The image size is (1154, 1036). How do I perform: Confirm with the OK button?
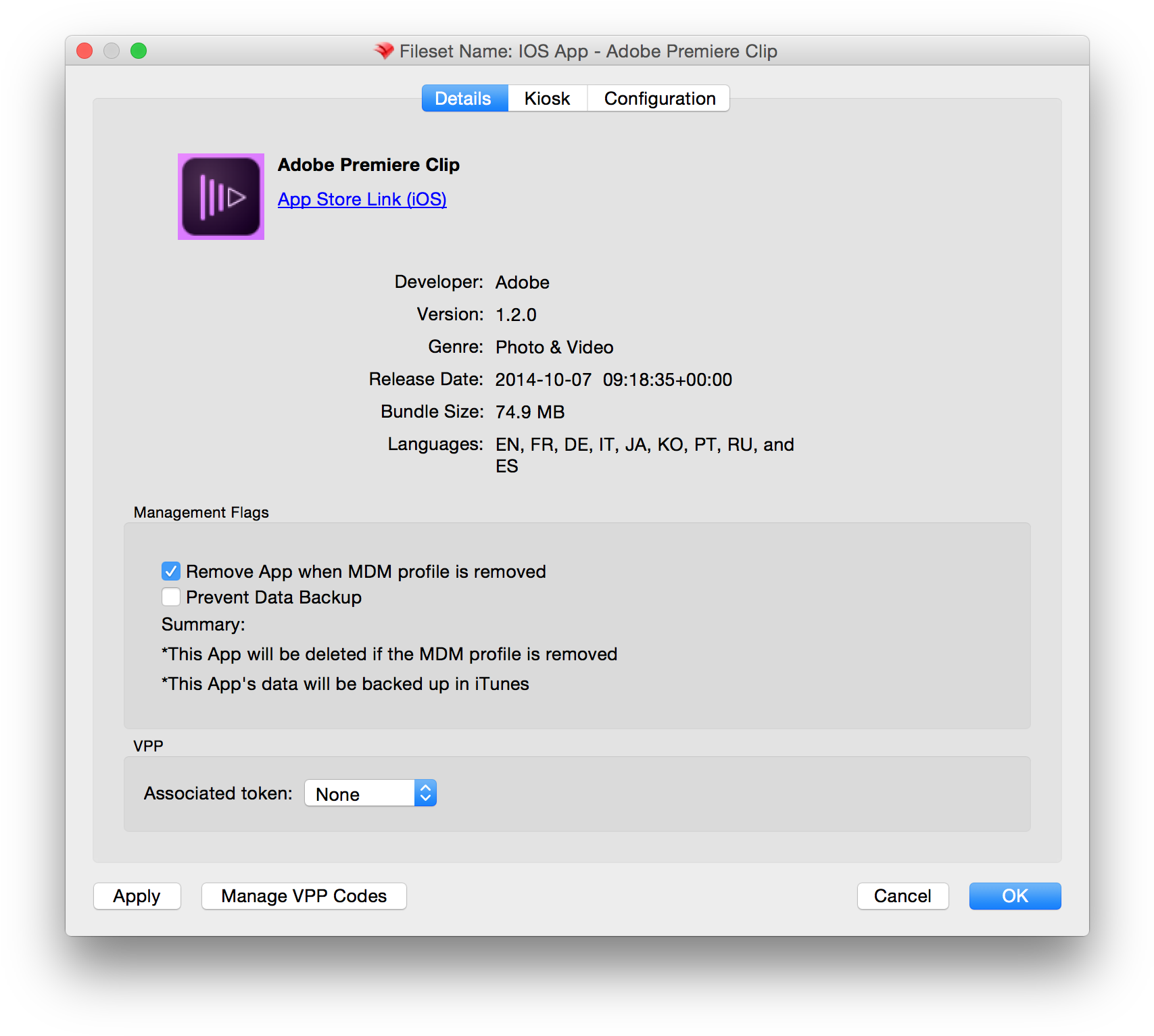(1014, 896)
